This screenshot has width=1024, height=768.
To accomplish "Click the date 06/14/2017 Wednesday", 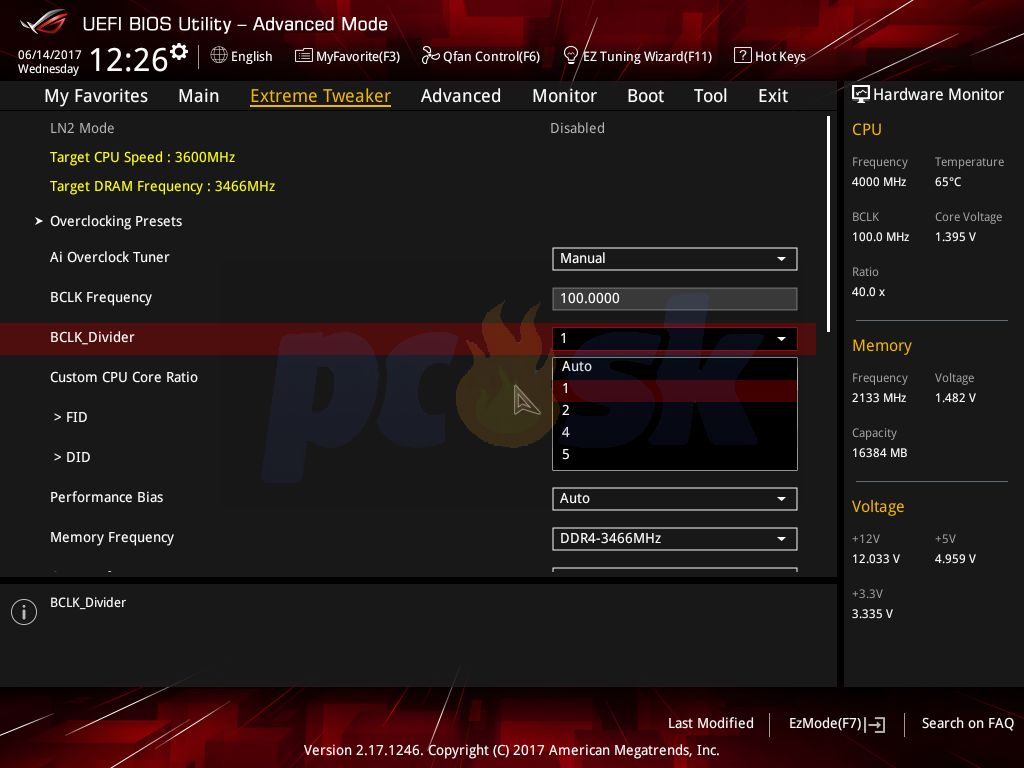I will 49,61.
